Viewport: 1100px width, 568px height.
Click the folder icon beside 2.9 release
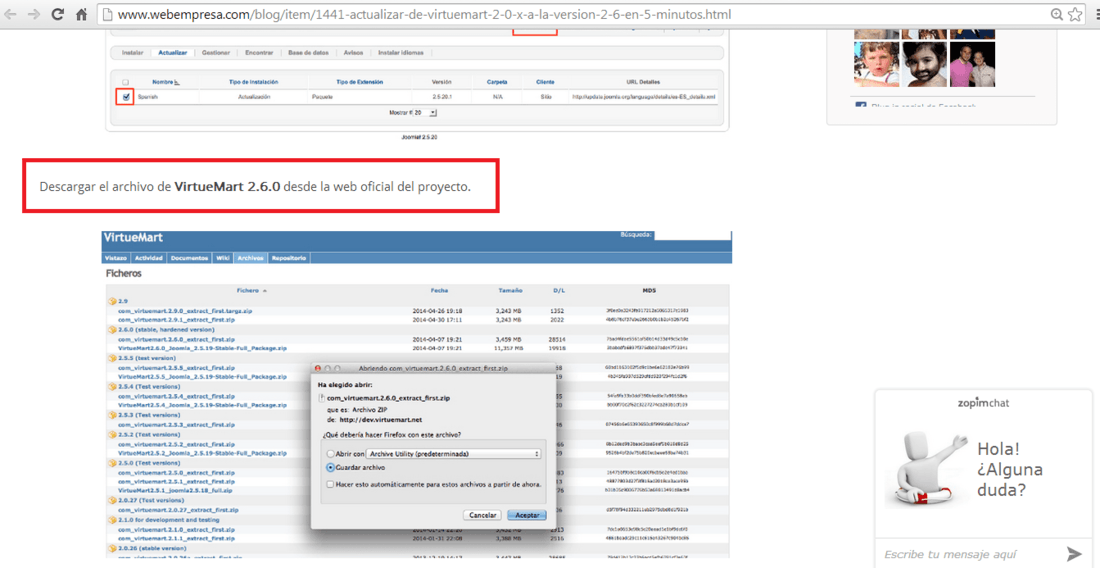point(112,301)
